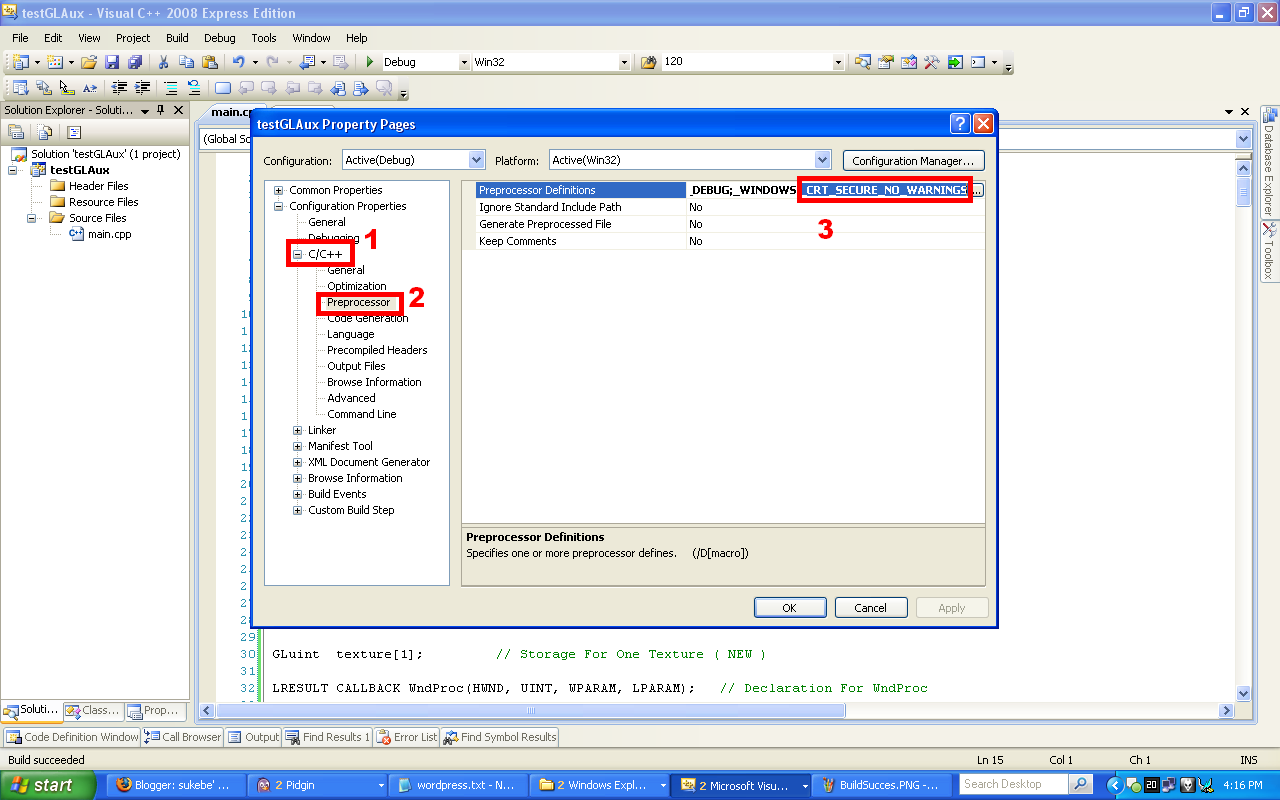This screenshot has width=1280, height=800.
Task: Click the Windows Start button
Action: pyautogui.click(x=47, y=785)
